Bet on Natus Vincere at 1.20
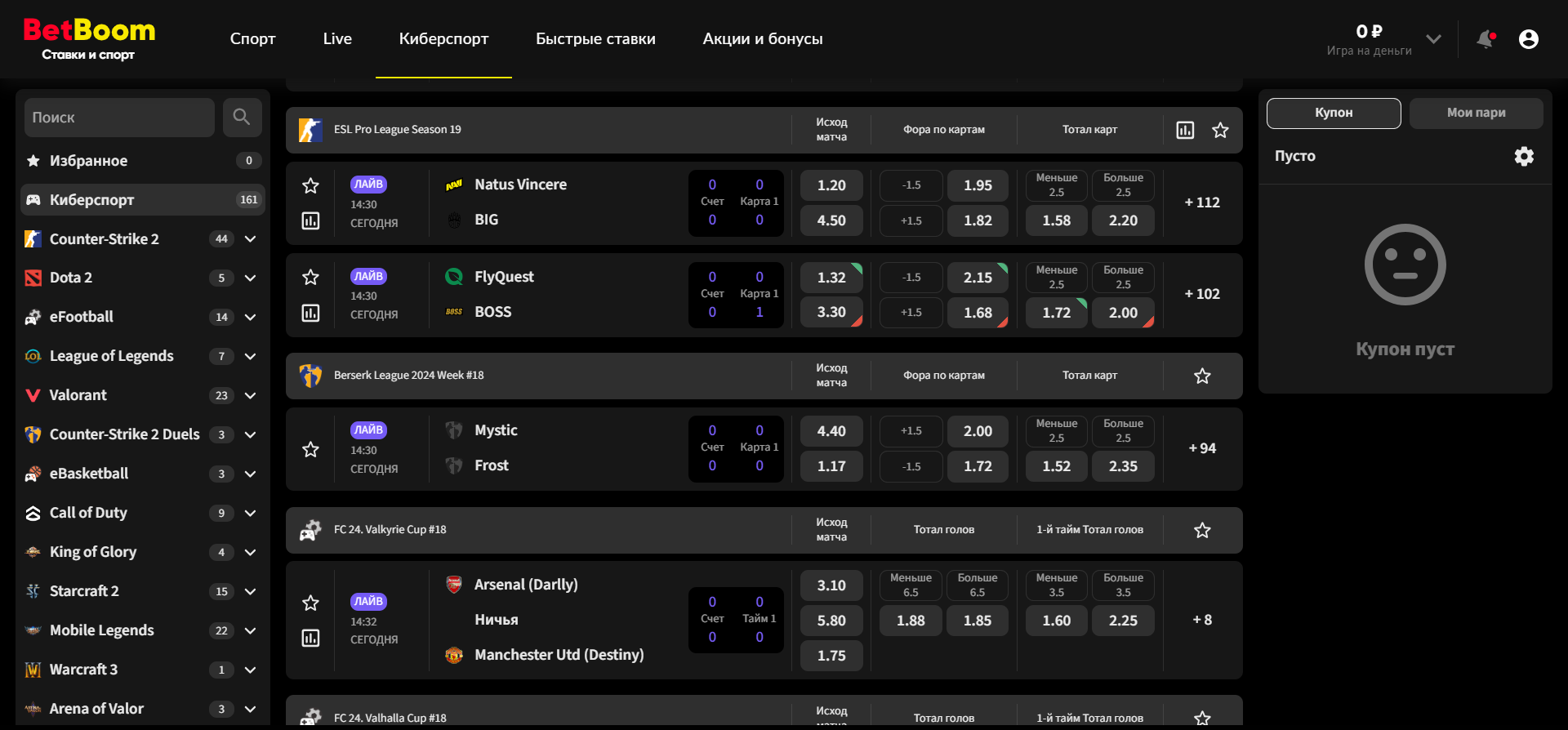The width and height of the screenshot is (1568, 730). point(831,185)
